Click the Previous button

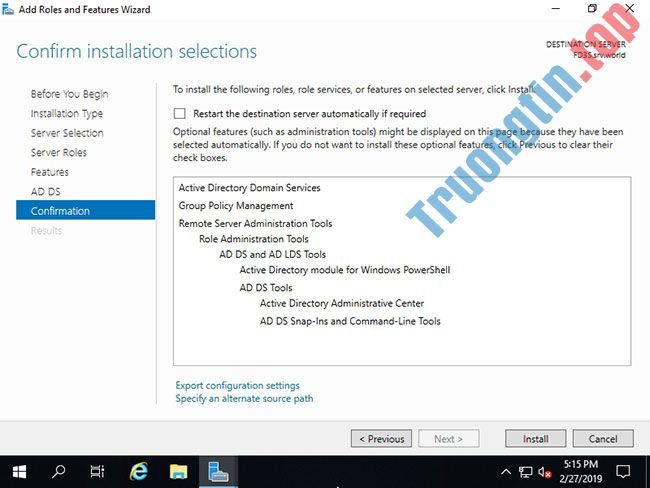click(x=381, y=439)
